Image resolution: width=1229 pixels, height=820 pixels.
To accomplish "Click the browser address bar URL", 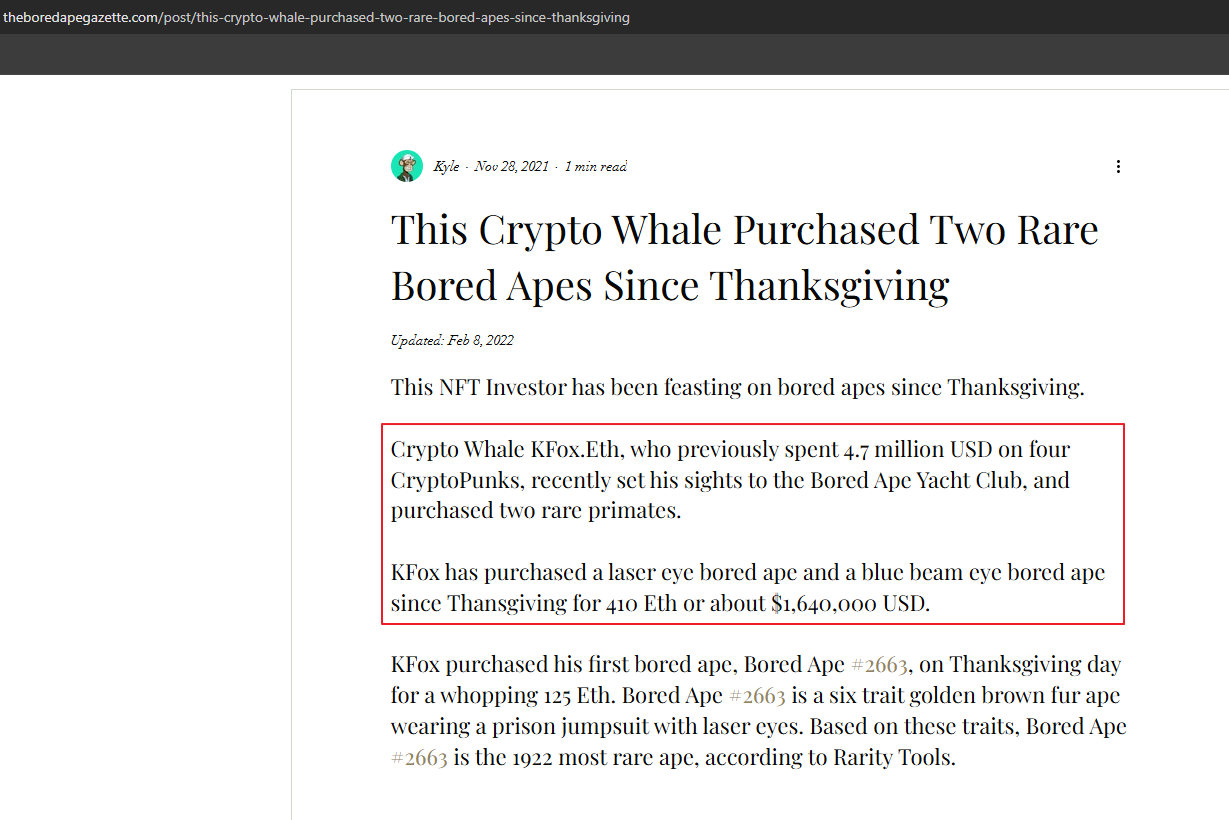I will click(x=316, y=18).
